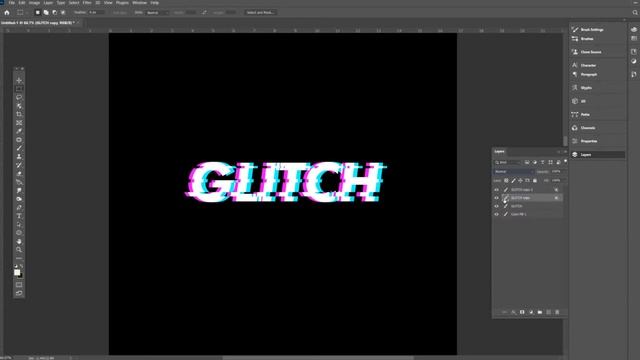This screenshot has width=640, height=360.
Task: Open the Layers panel flyout menu
Action: (565, 152)
